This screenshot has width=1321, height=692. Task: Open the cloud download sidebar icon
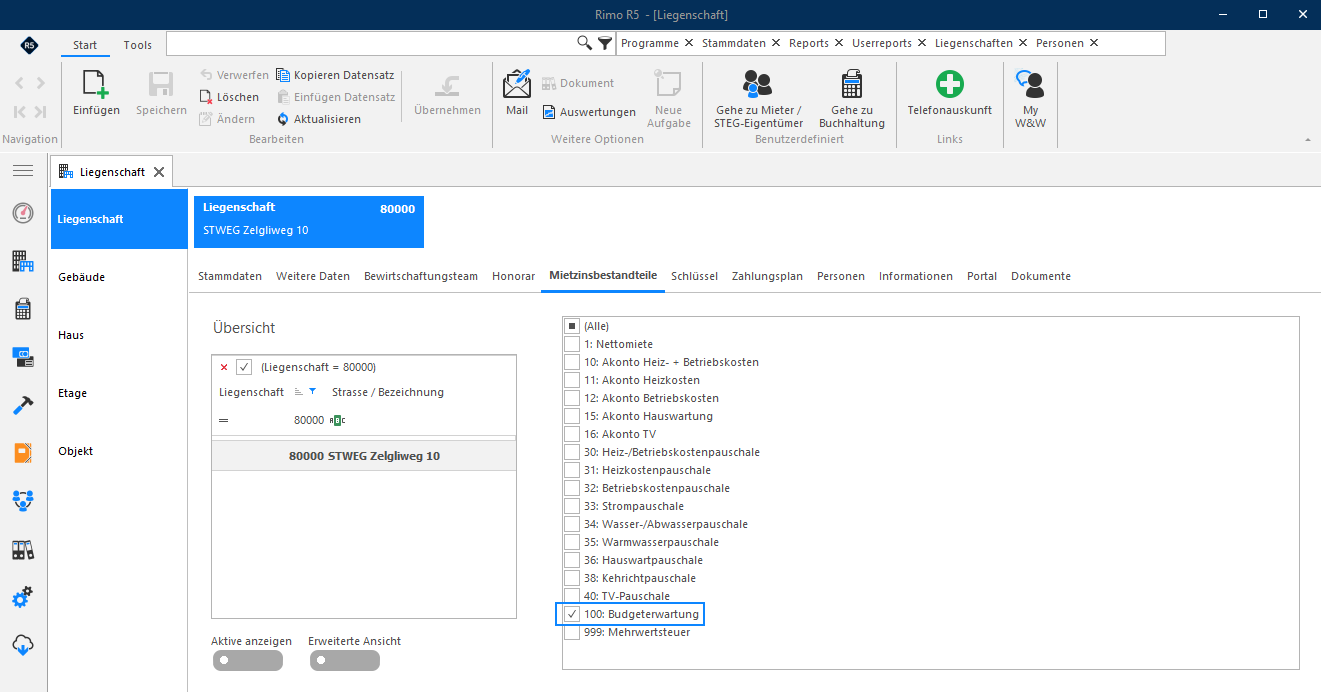[x=23, y=645]
